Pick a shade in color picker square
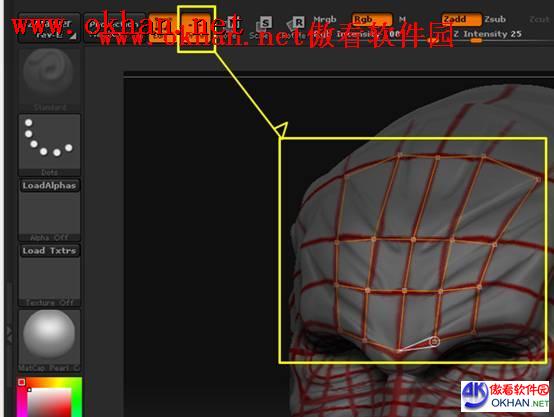 click(49, 403)
